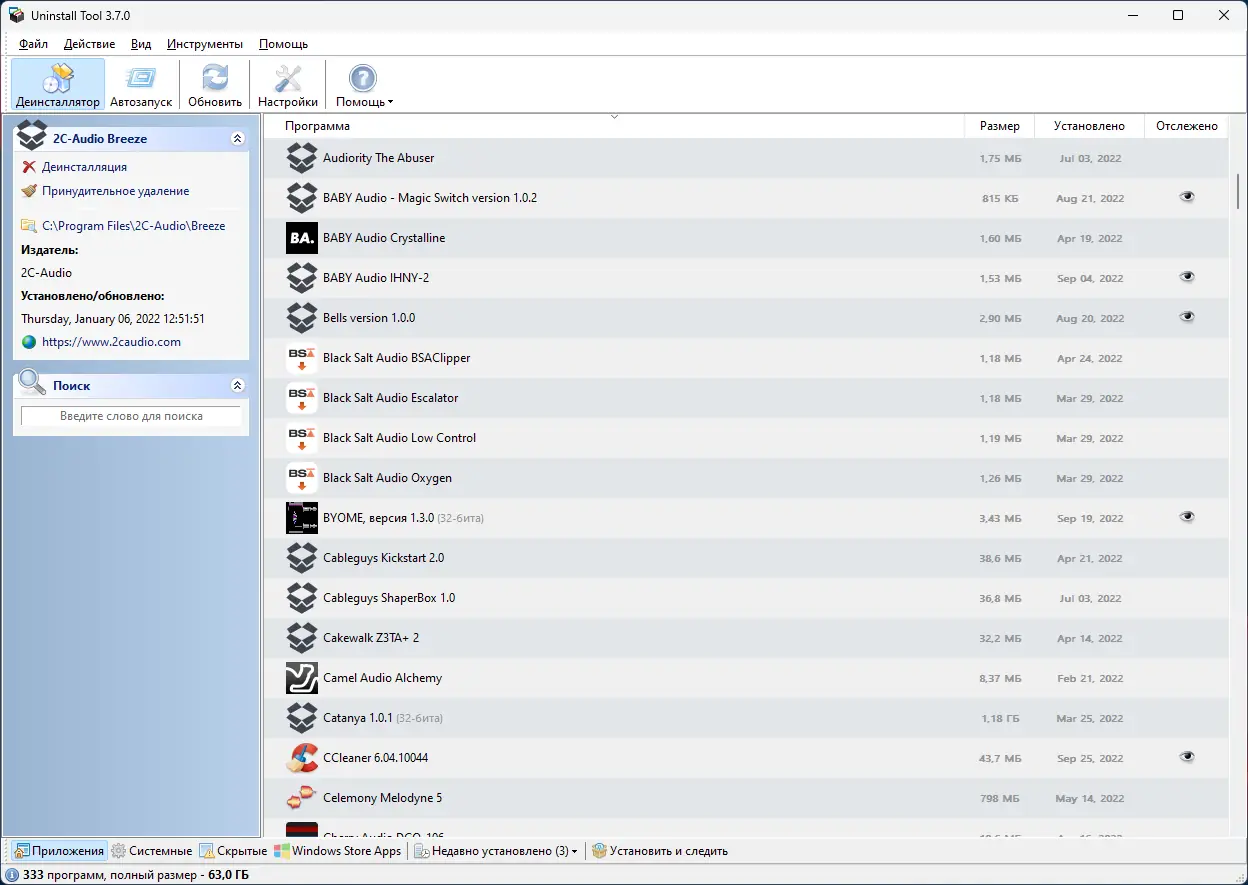Screen dimensions: 1248x885
Task: Toggle tracking eye for CCleaner 6.04.10044
Action: coord(1187,758)
